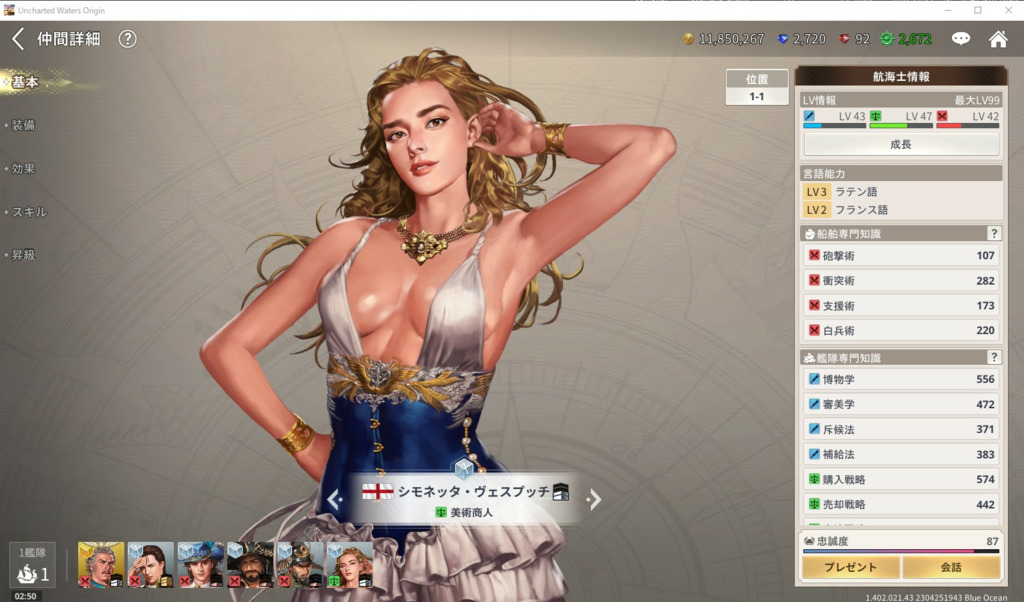Click the green LV 47 experience bar

901,126
